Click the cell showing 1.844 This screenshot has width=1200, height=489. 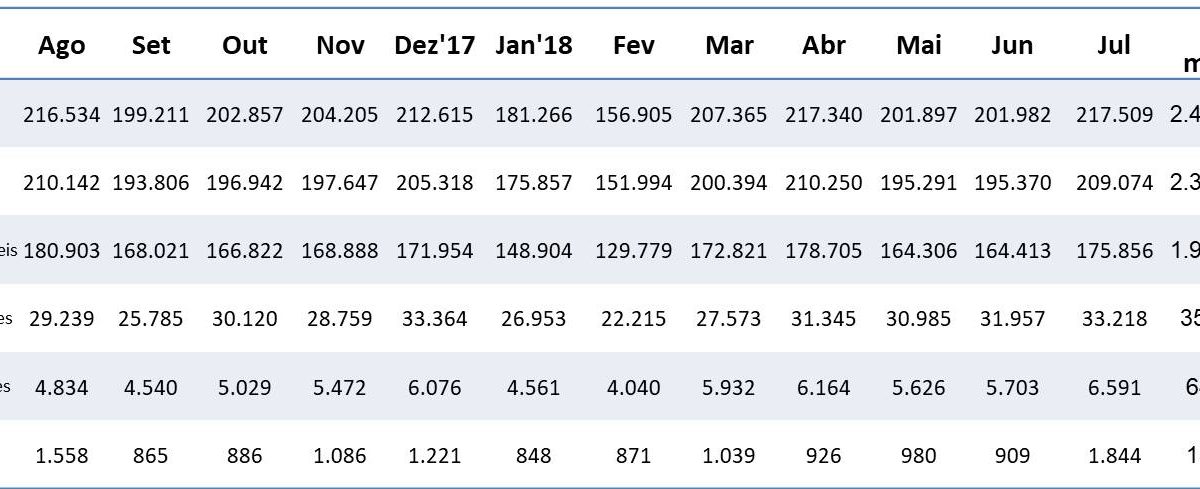(x=1115, y=456)
